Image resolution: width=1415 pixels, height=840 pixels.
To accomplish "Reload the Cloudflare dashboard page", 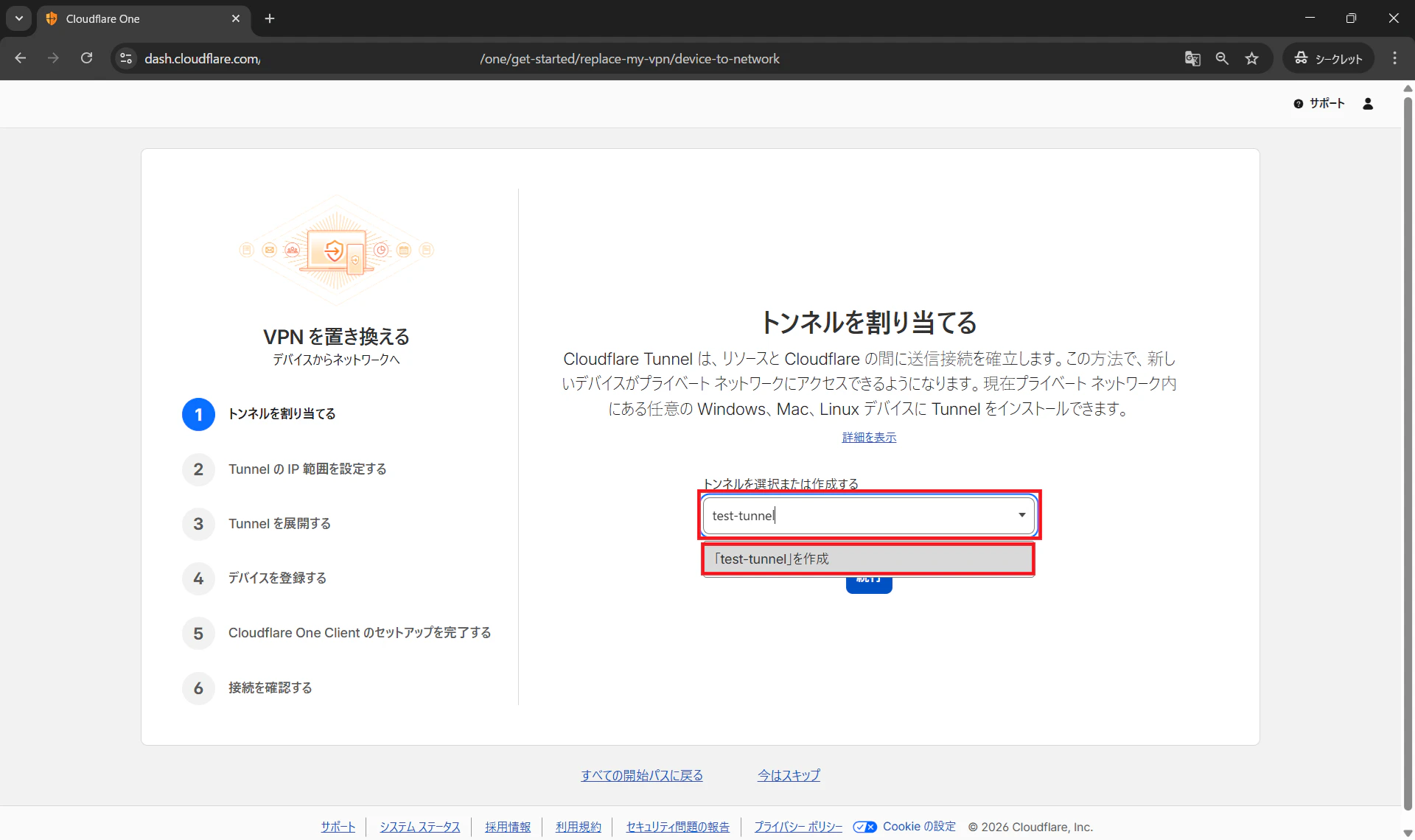I will [x=86, y=58].
